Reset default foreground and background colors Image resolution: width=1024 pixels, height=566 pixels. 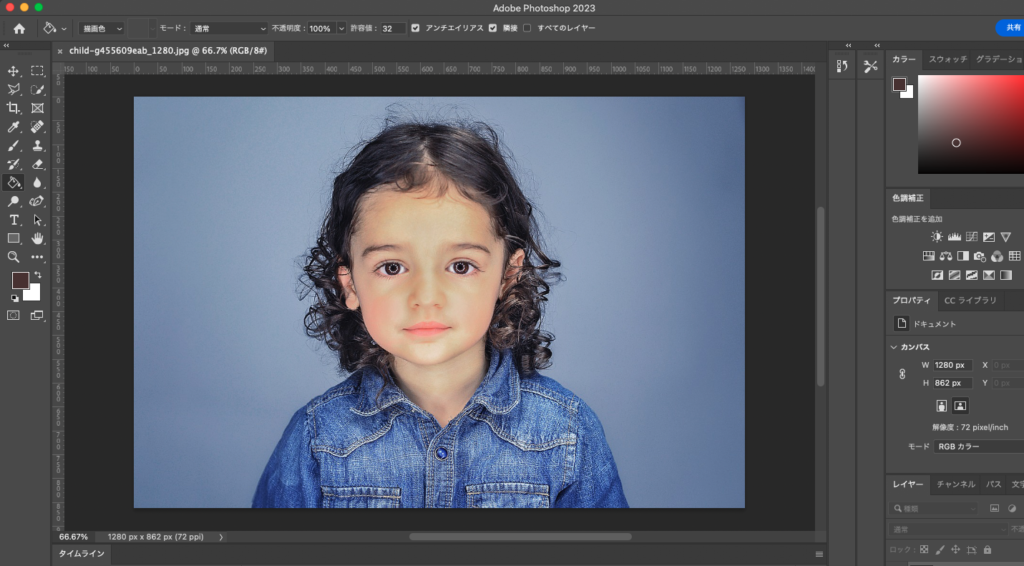(14, 298)
